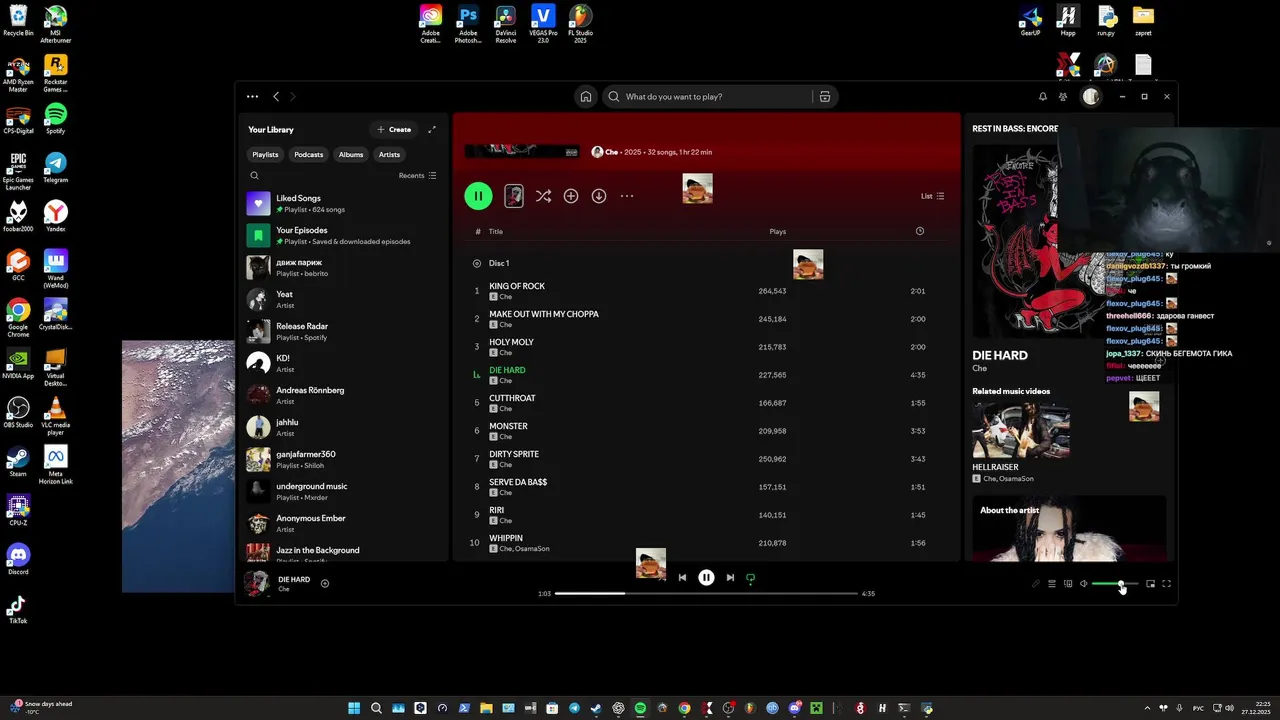The height and width of the screenshot is (720, 1280).
Task: Search within Your Library using magnifier icon
Action: [254, 176]
